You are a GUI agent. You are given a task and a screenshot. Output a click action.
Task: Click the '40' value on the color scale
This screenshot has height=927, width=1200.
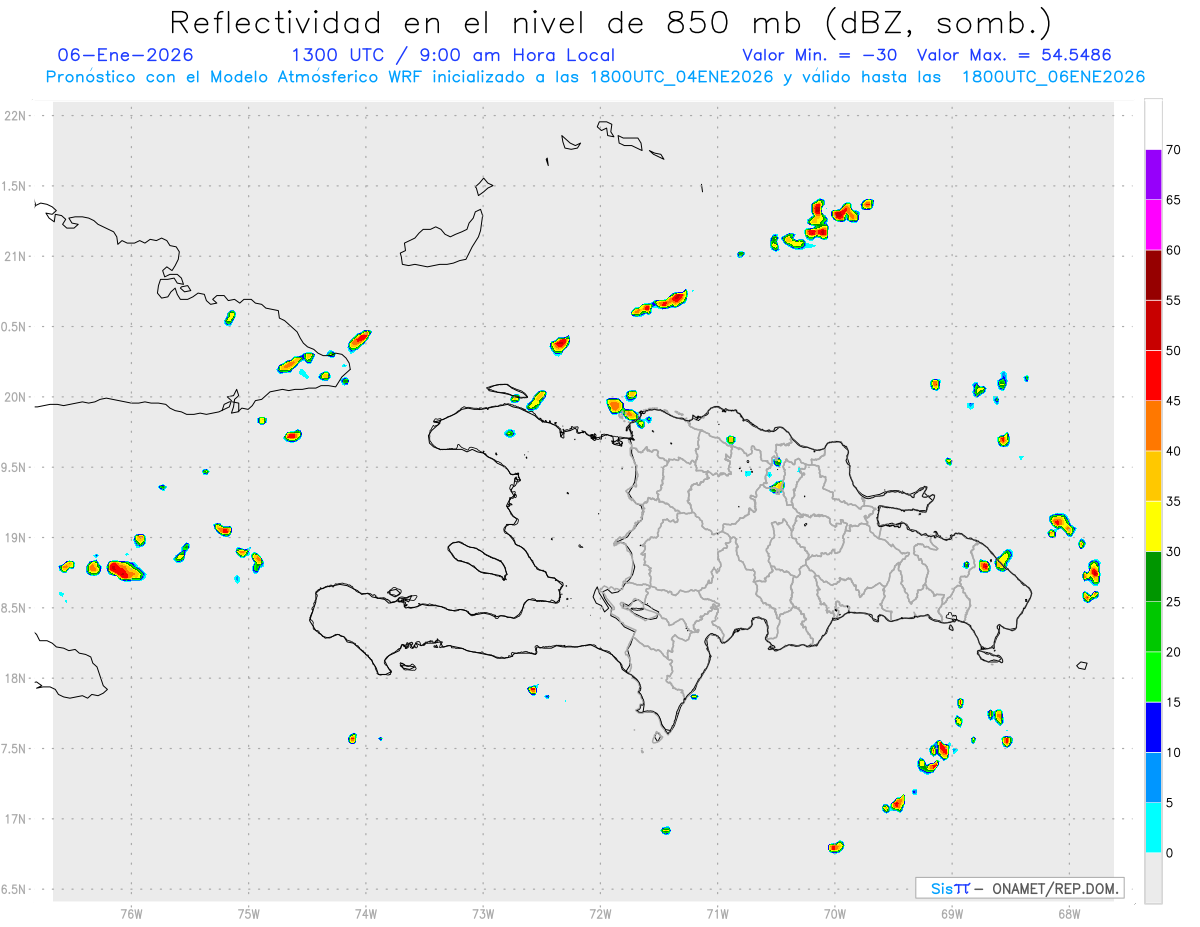pyautogui.click(x=1173, y=451)
